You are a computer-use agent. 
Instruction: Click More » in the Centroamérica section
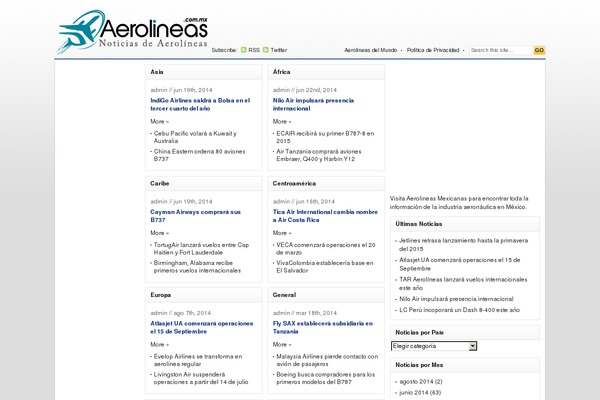(x=282, y=233)
